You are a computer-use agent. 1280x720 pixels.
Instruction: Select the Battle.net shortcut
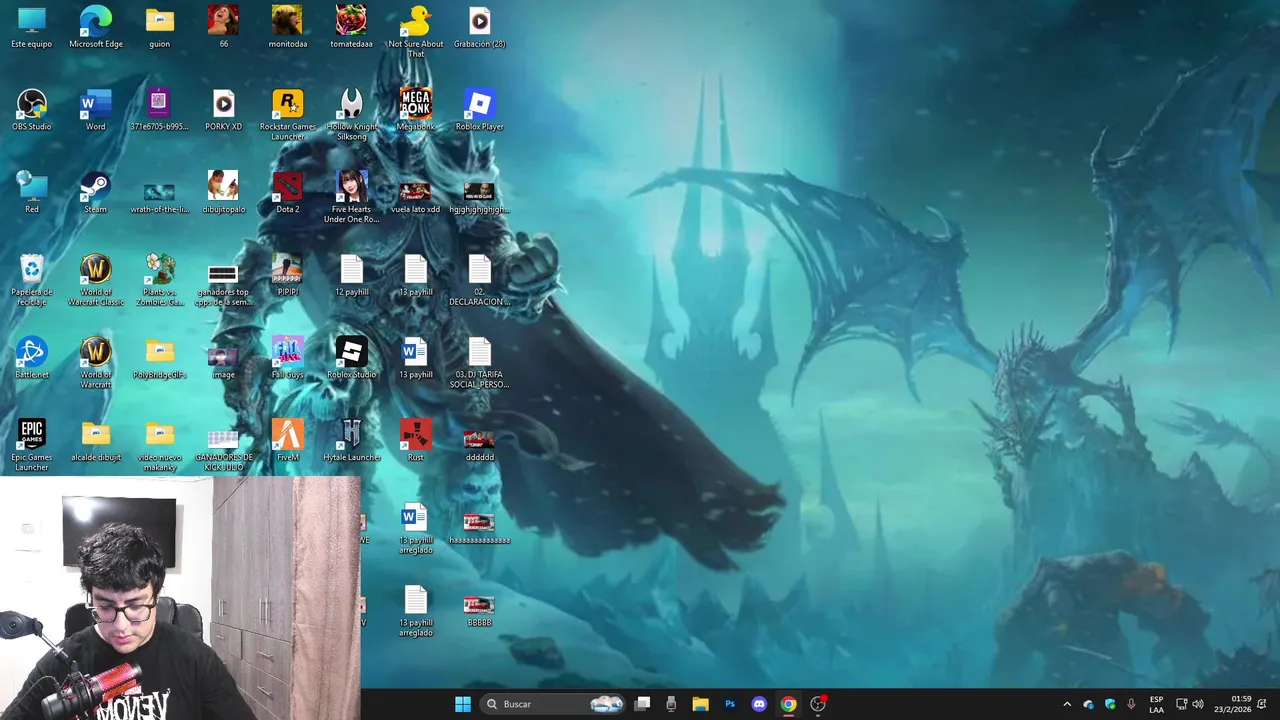click(x=32, y=359)
